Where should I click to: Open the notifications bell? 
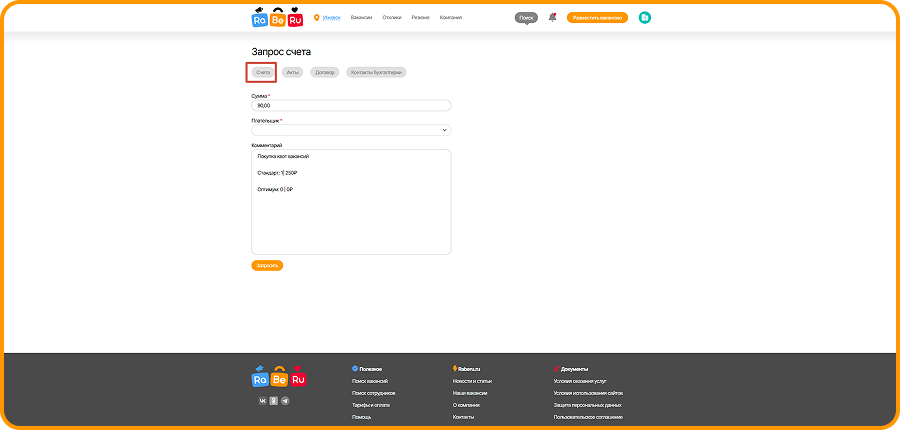(552, 17)
